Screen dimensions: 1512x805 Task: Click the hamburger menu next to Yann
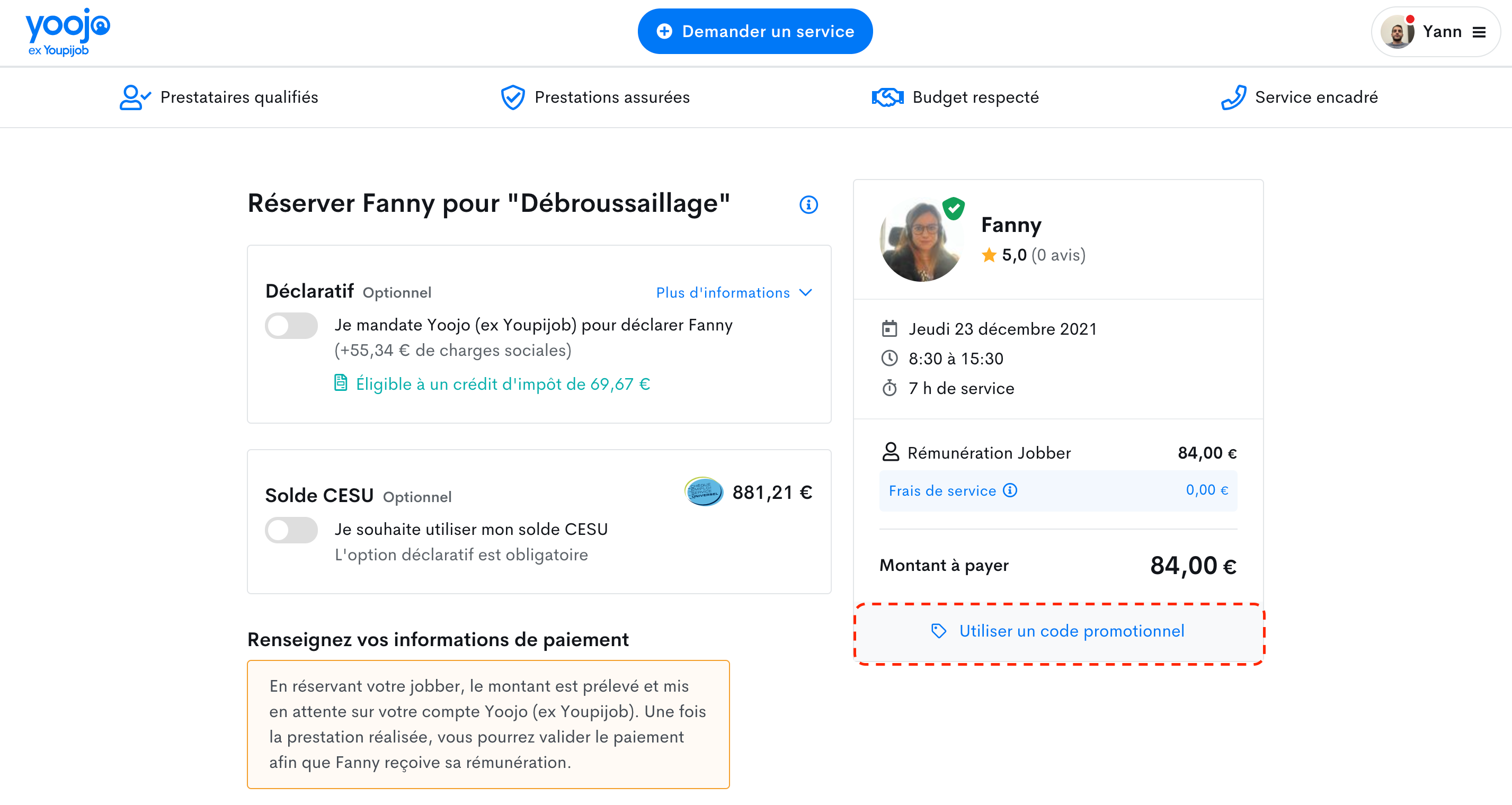(1480, 32)
